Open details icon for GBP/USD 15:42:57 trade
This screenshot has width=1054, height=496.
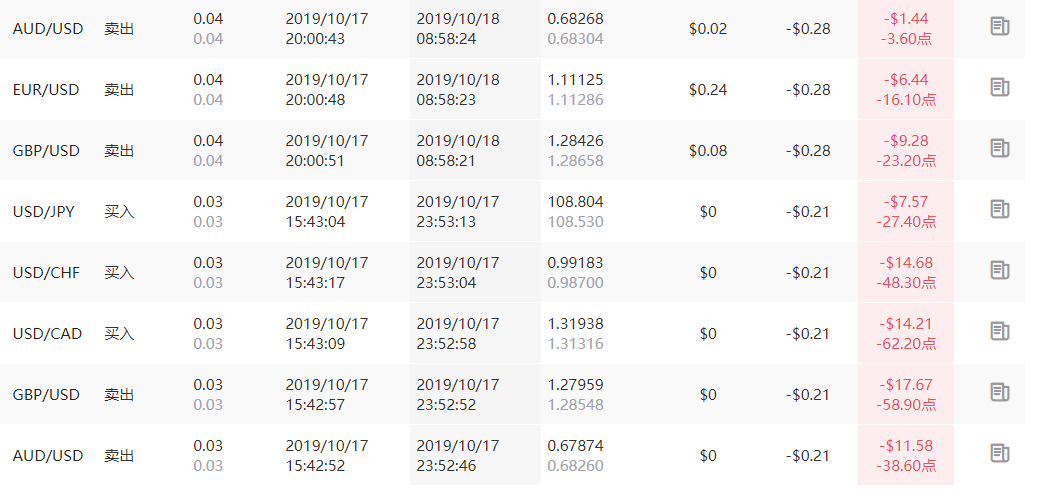[x=1000, y=392]
